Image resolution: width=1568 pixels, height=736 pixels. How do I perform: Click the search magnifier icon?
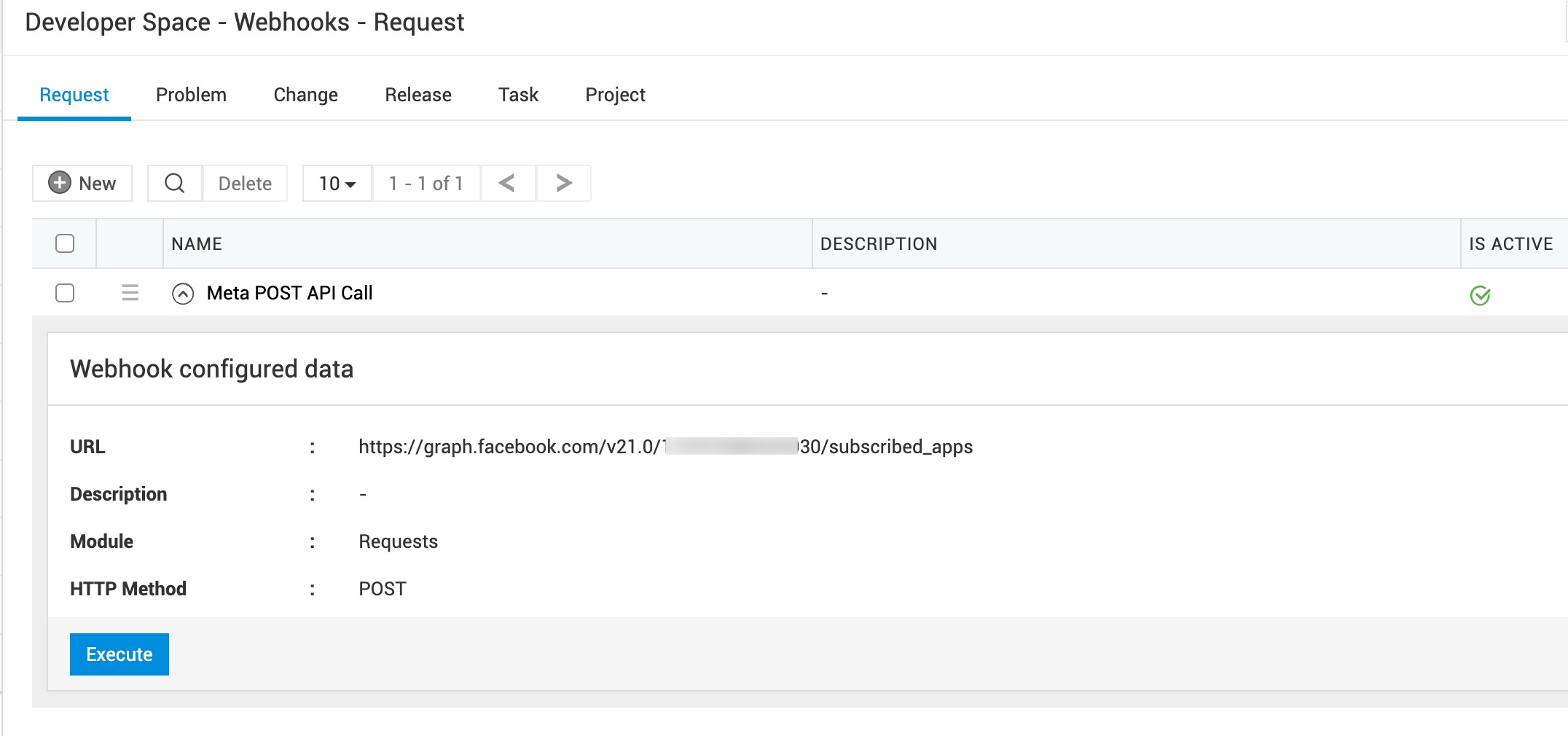click(x=175, y=183)
